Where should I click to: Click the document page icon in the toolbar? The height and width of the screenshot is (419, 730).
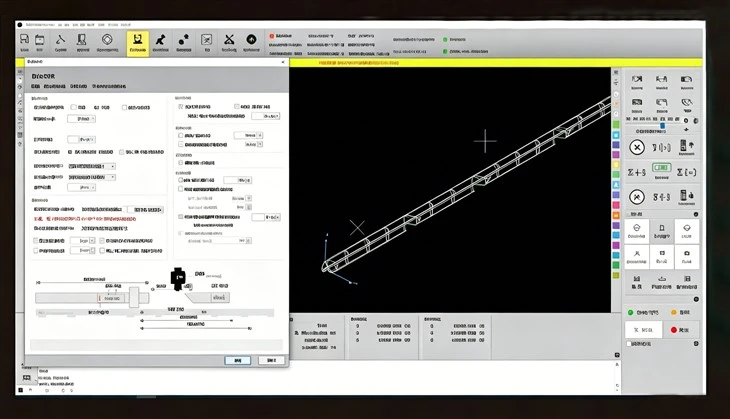coord(82,40)
